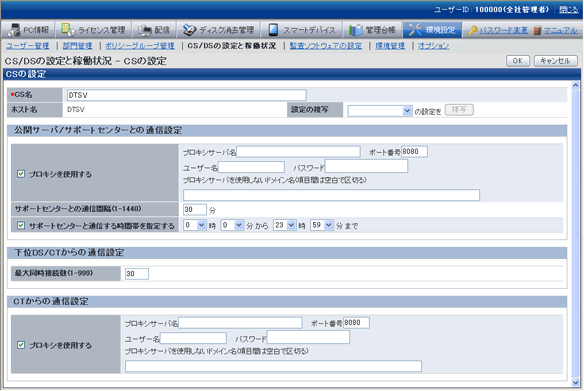Viewport: 584px width, 391px height.
Task: Open the start hour dropdown
Action: click(x=195, y=225)
